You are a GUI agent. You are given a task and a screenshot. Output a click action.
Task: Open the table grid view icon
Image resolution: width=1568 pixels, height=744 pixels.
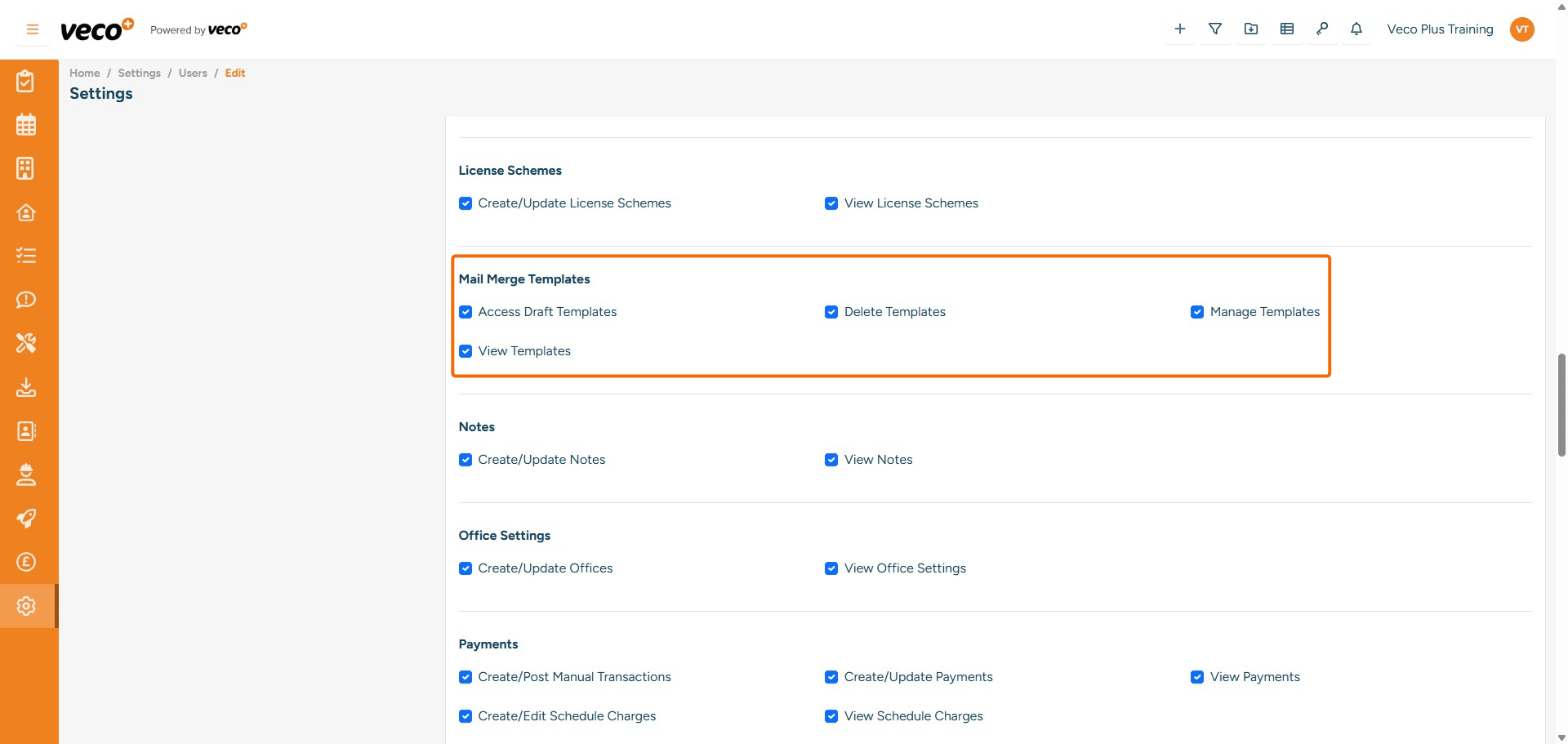click(1287, 29)
